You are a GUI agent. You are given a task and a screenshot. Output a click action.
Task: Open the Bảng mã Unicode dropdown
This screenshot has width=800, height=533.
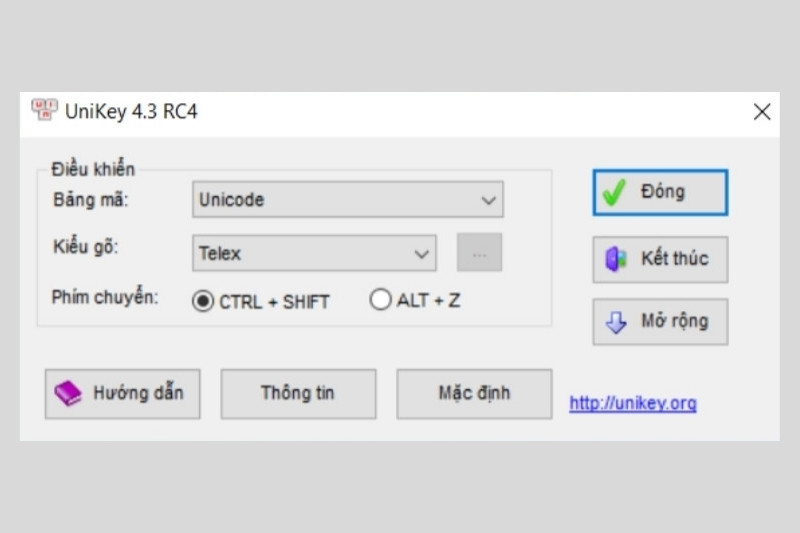[x=348, y=199]
